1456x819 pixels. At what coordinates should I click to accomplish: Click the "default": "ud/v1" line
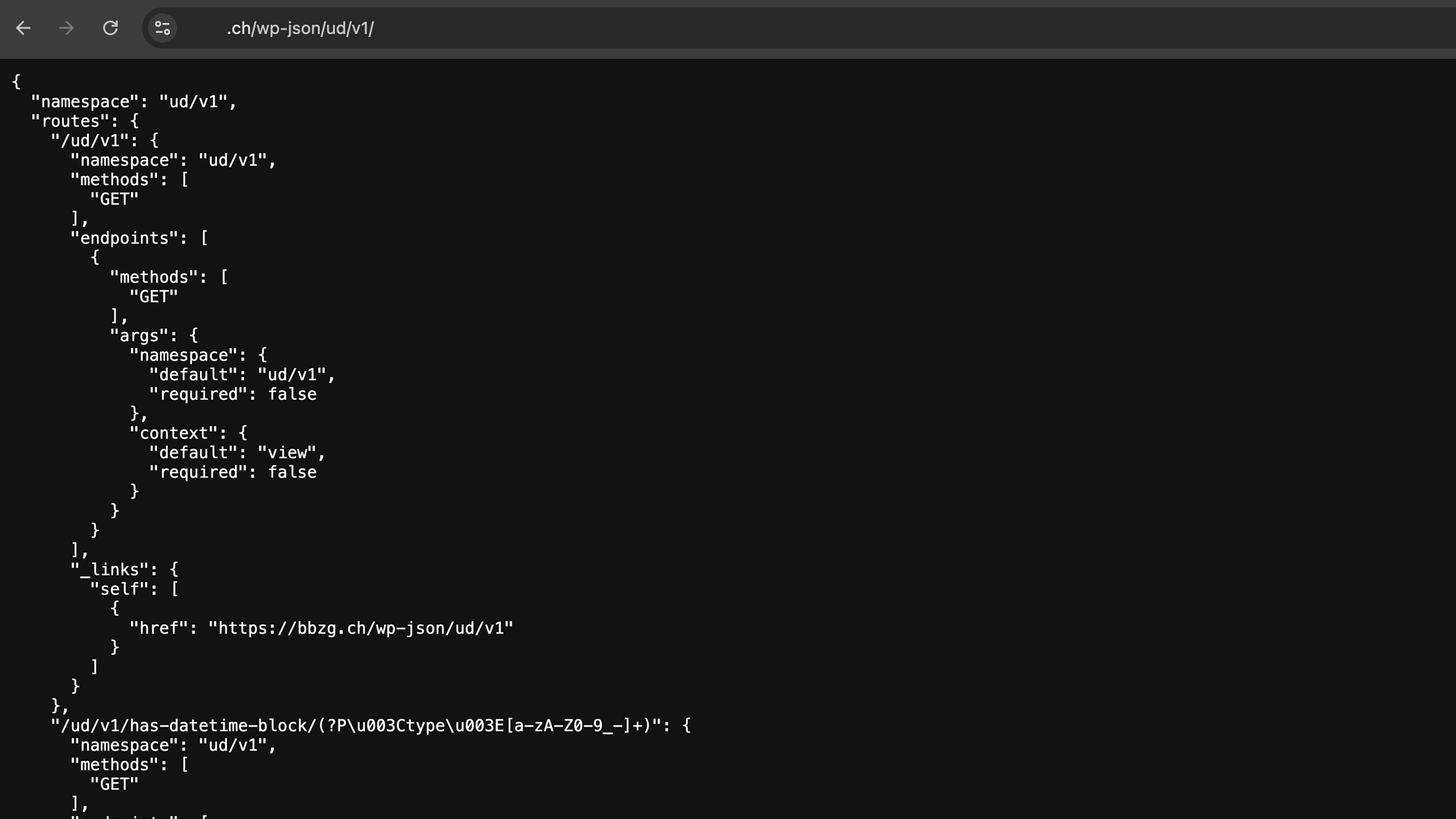(241, 375)
